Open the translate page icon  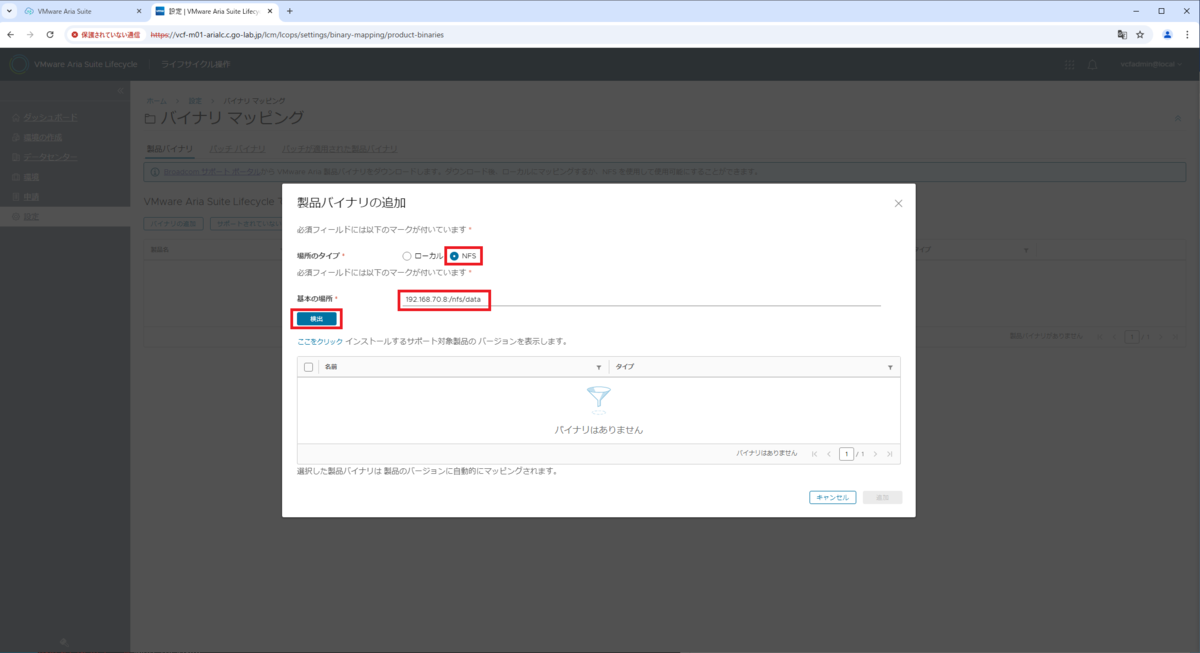[x=1122, y=34]
